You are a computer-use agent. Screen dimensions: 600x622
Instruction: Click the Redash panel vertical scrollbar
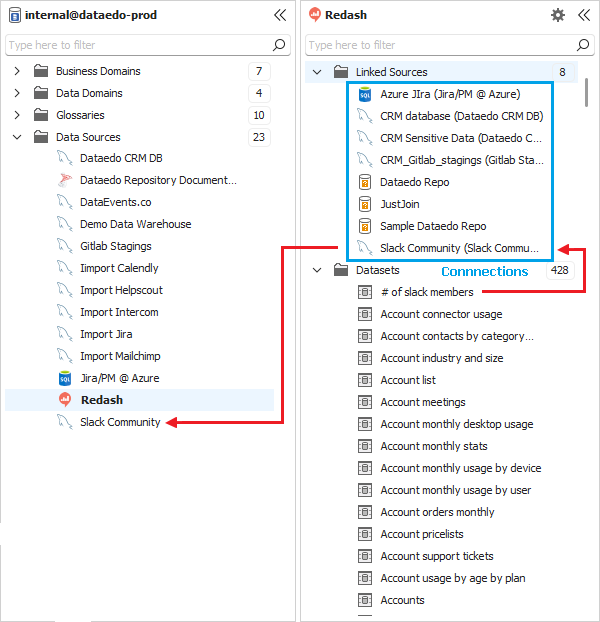586,92
